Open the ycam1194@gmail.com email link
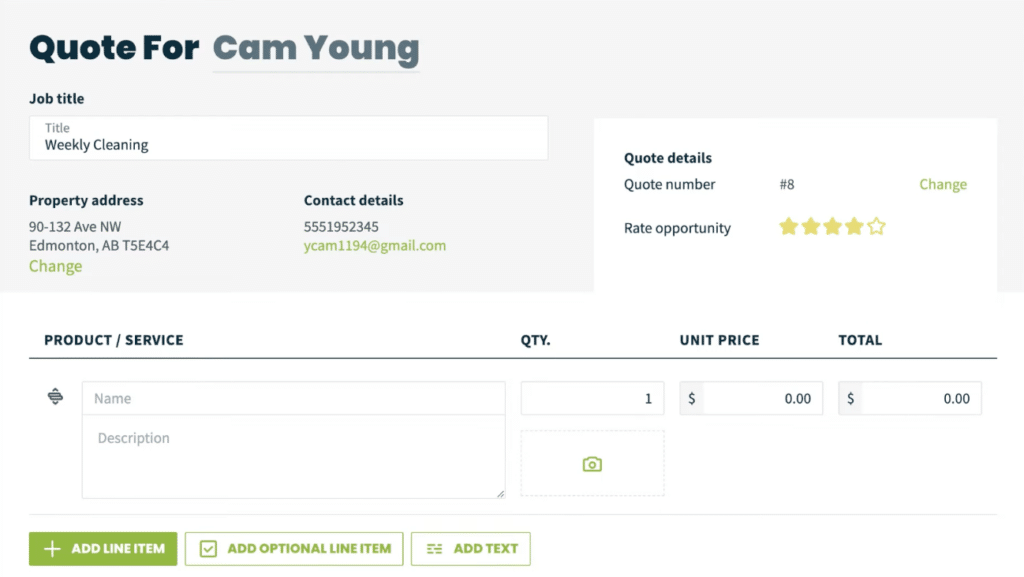 coord(375,245)
